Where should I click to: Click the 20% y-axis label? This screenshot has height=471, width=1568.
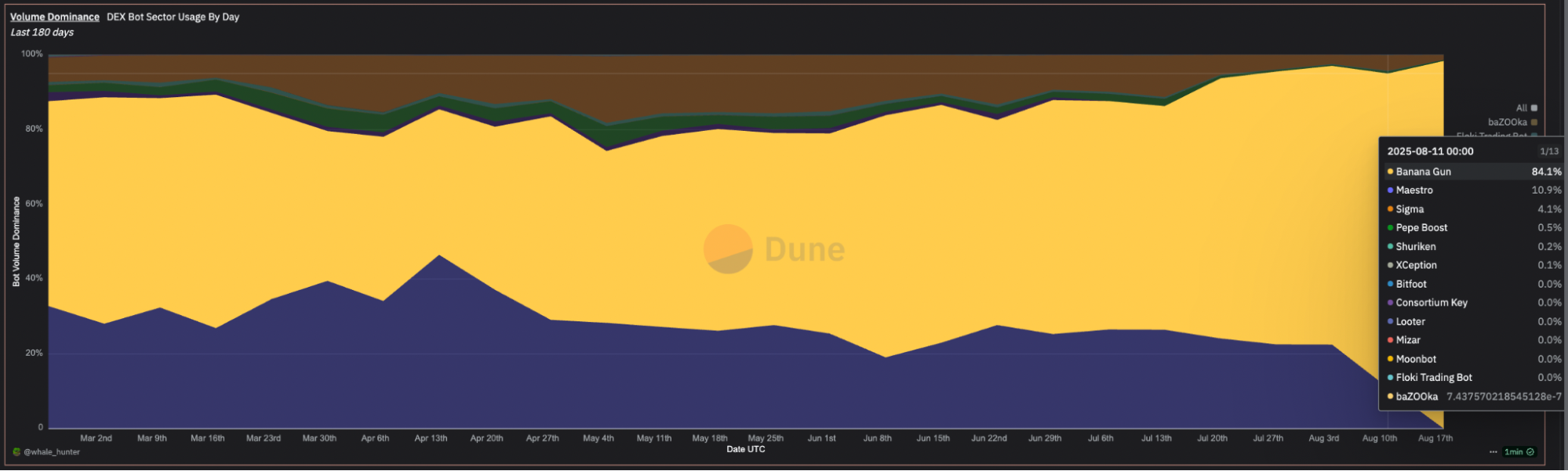point(35,353)
